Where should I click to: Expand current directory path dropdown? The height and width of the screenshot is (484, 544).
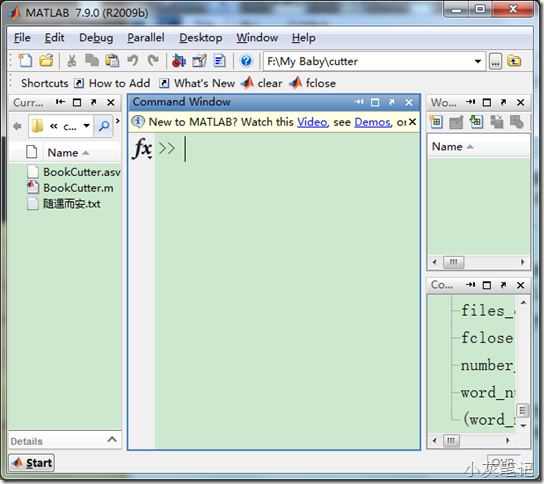(478, 61)
